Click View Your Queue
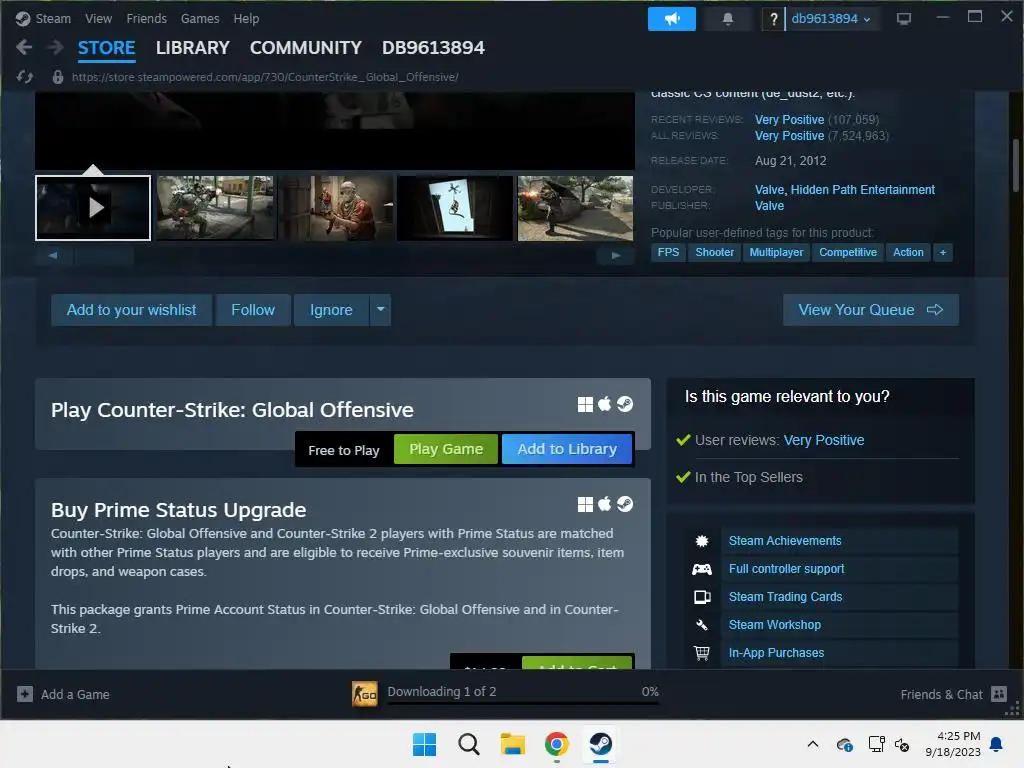Screen dimensions: 1024x768 (x=871, y=310)
